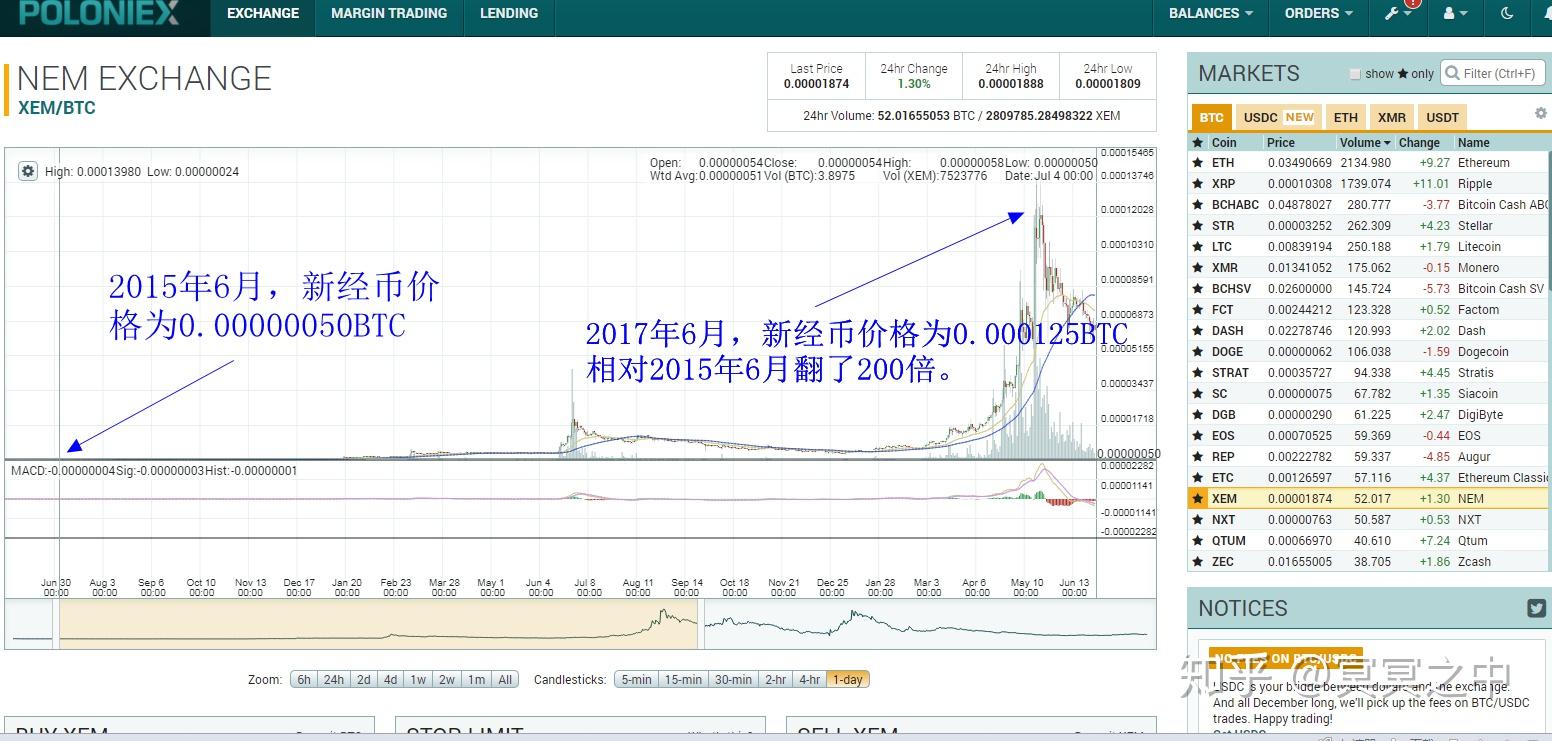Click the search magnifier in market filter
Viewport: 1552px width, 741px height.
[x=1453, y=73]
